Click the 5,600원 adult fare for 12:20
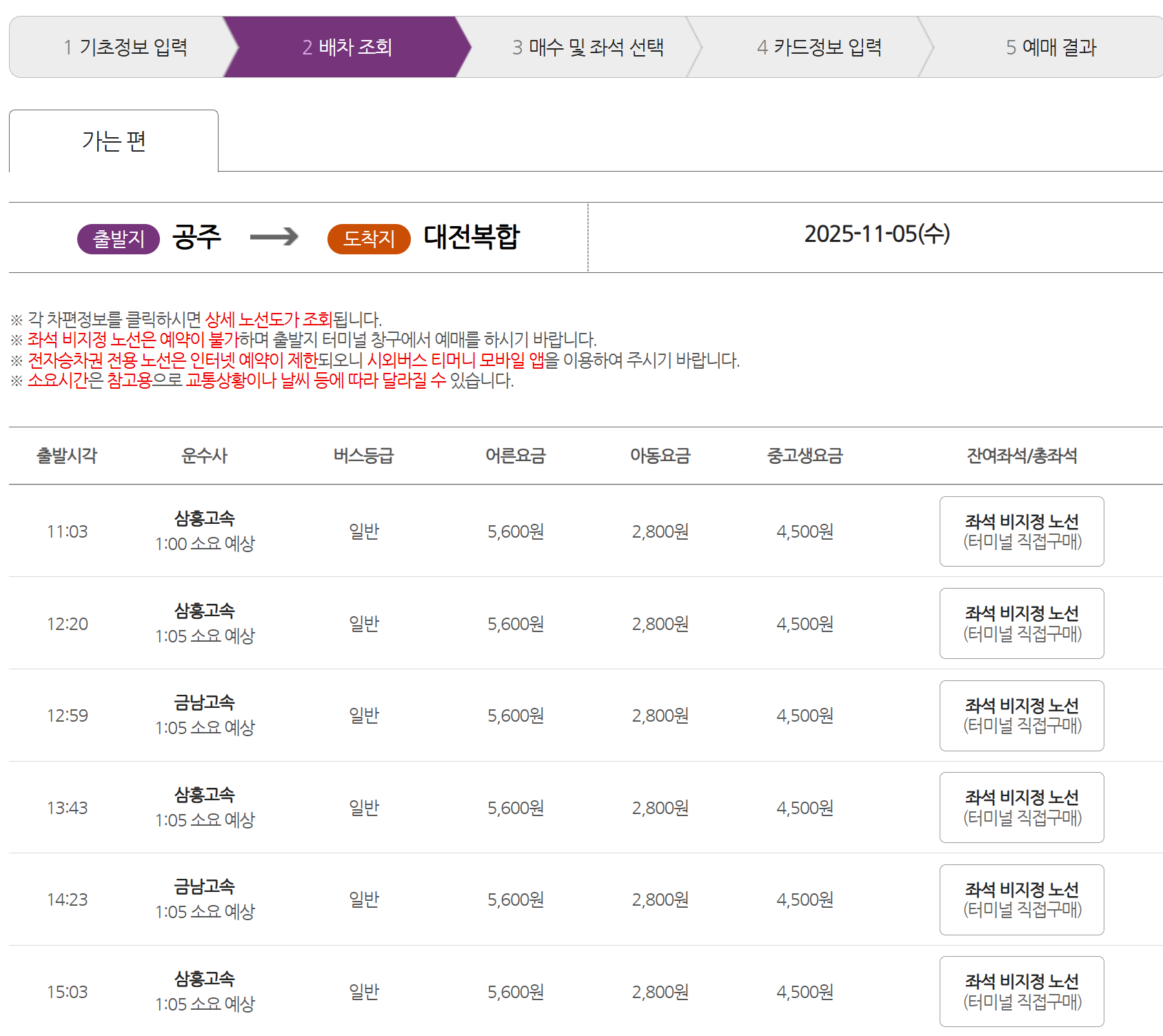1163x1036 pixels. [x=516, y=624]
